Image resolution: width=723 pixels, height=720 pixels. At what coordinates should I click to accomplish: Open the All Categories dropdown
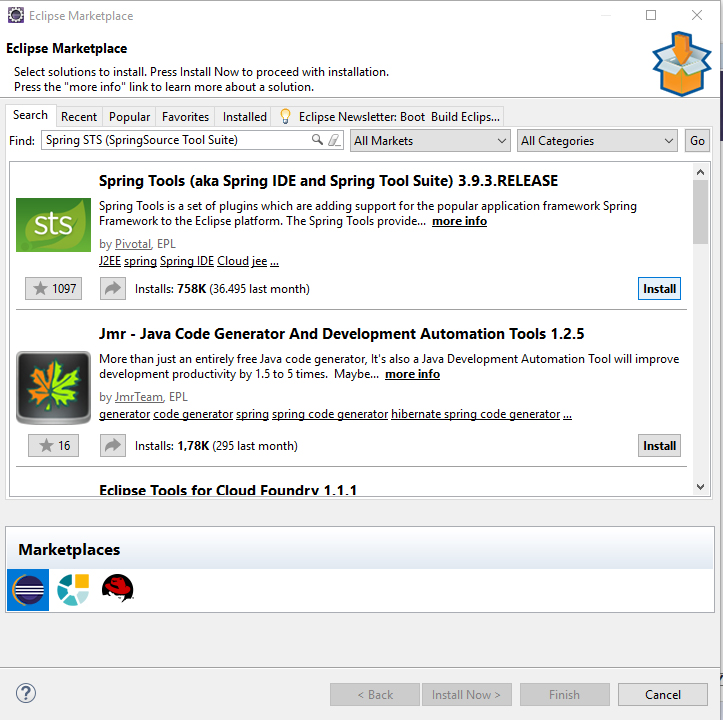[597, 141]
